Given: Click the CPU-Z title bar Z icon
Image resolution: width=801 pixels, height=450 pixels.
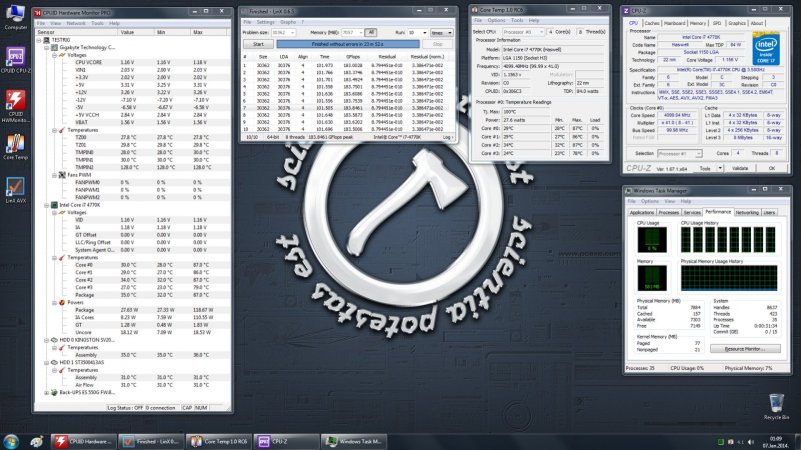Looking at the screenshot, I should pos(626,10).
